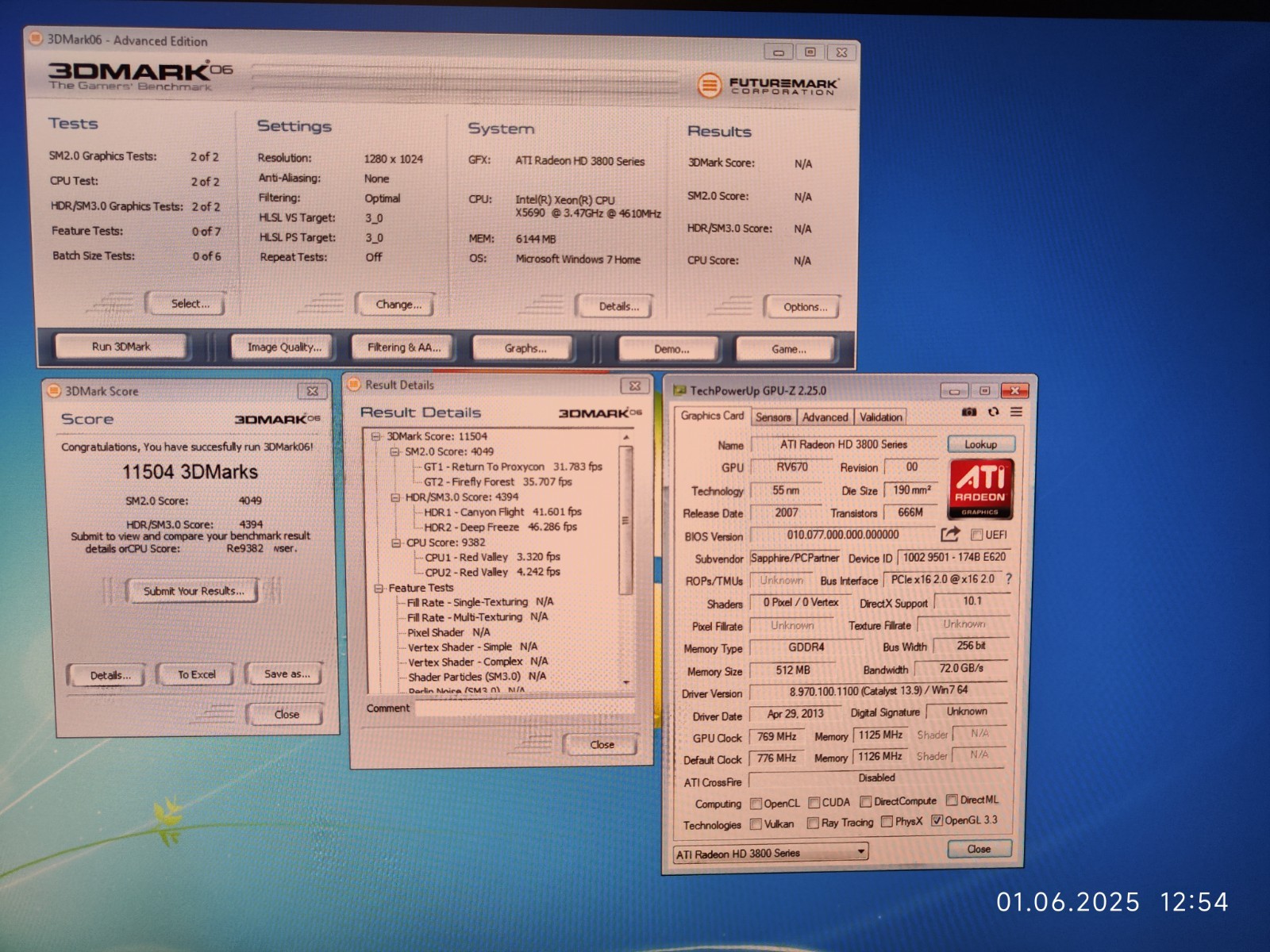This screenshot has height=952, width=1270.
Task: Select Fill Rate - Single-Texturing row
Action: (480, 602)
